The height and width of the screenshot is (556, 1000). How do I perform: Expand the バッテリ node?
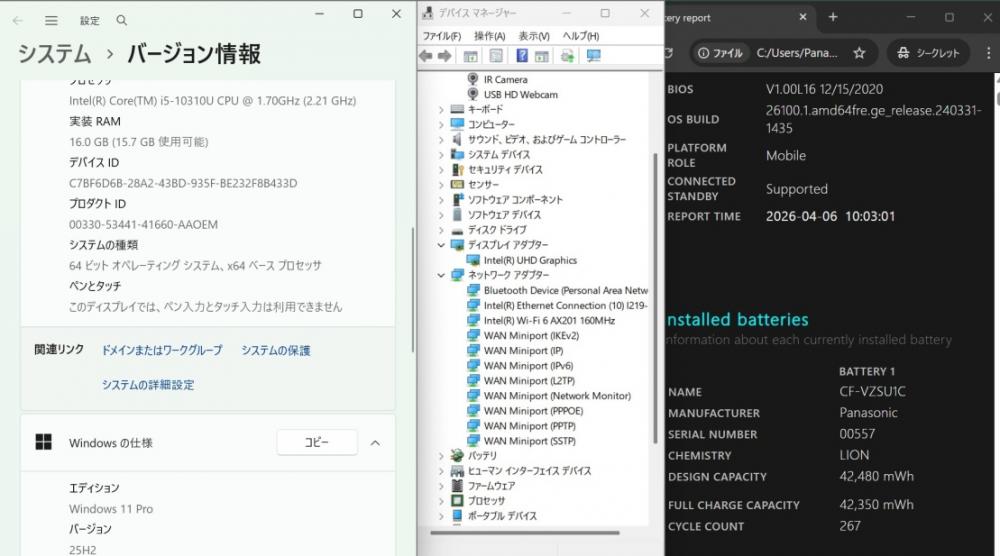tap(441, 456)
